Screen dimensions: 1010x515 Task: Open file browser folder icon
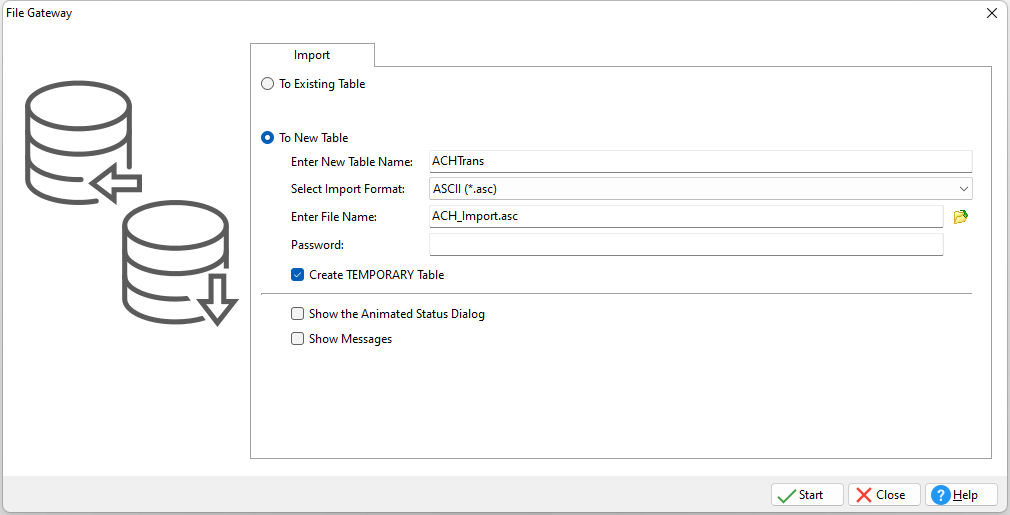960,217
